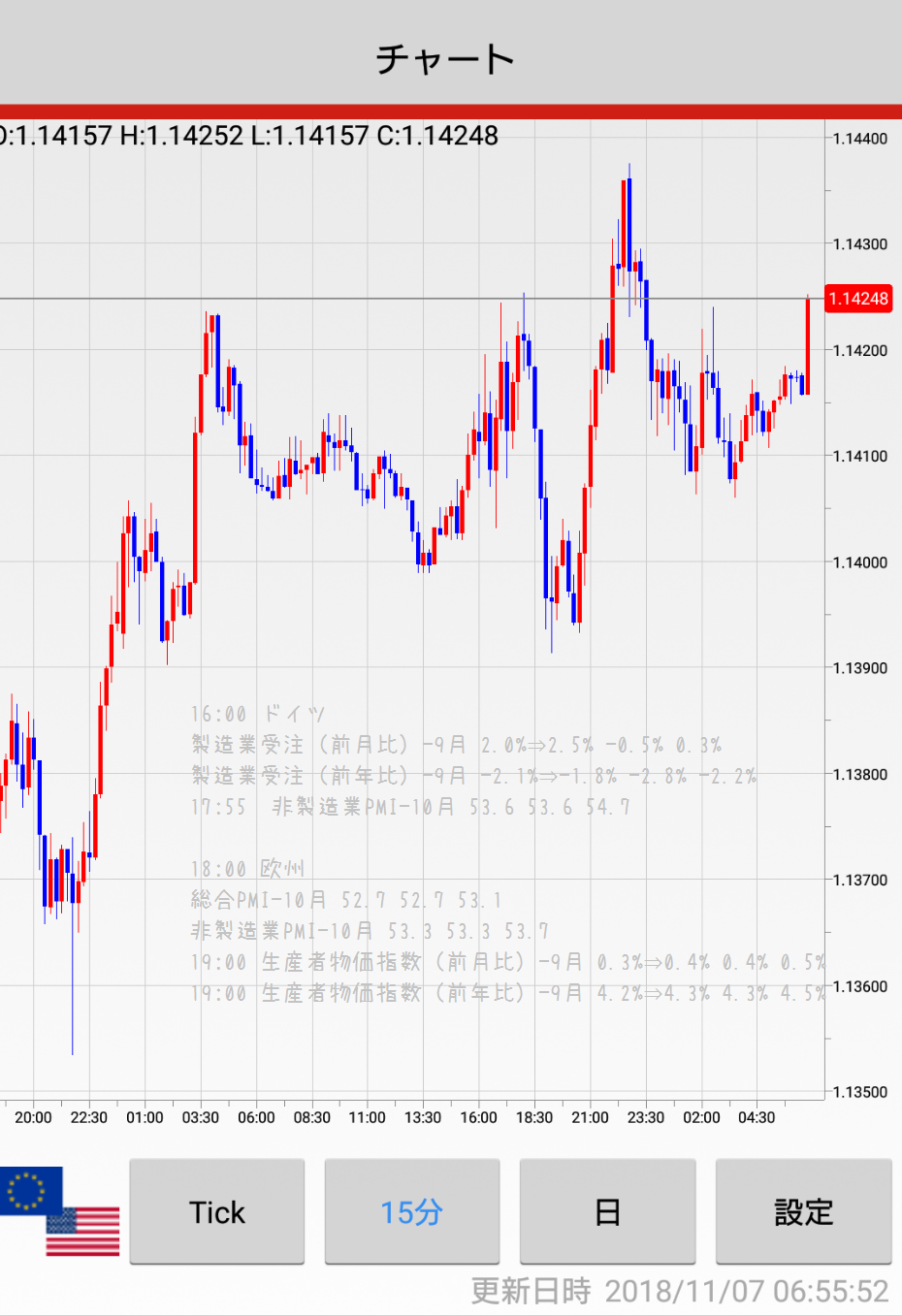
Task: Click the チャート title header
Action: [x=446, y=59]
